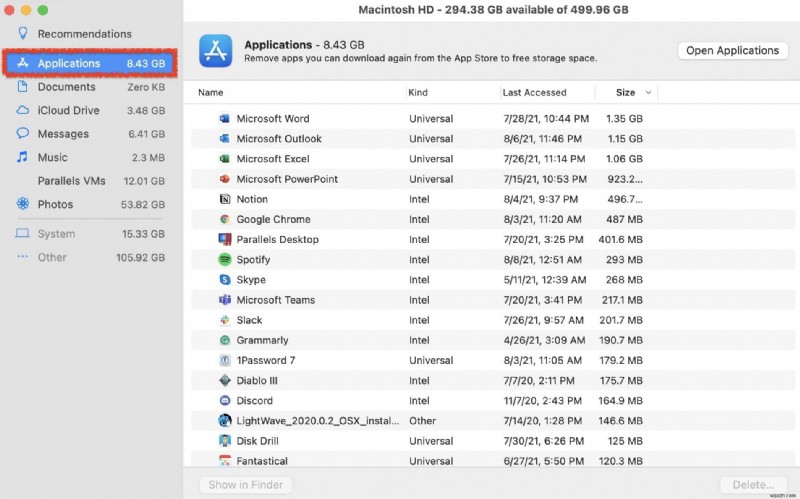Click the Open Applications button
This screenshot has width=800, height=499.
tap(732, 51)
